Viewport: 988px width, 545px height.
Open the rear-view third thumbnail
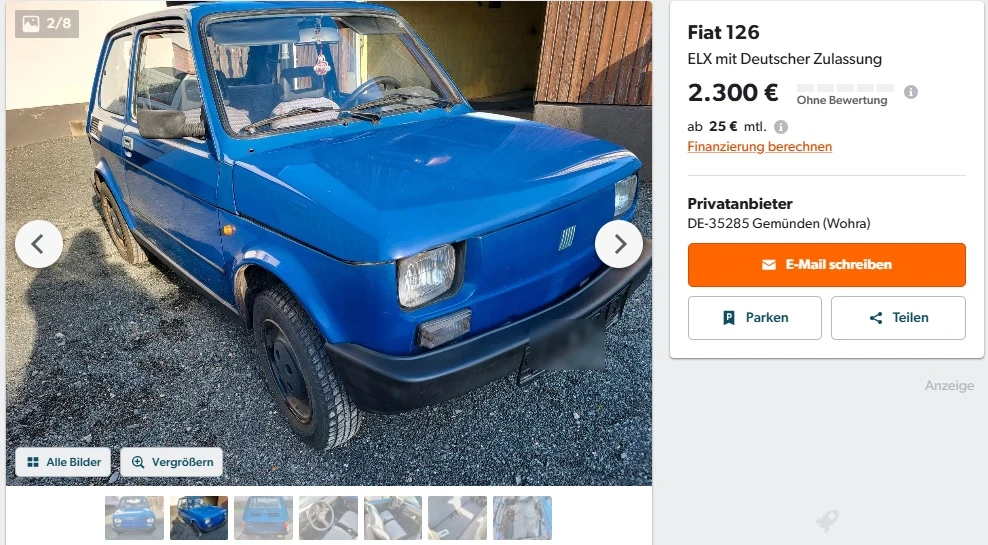(x=263, y=518)
